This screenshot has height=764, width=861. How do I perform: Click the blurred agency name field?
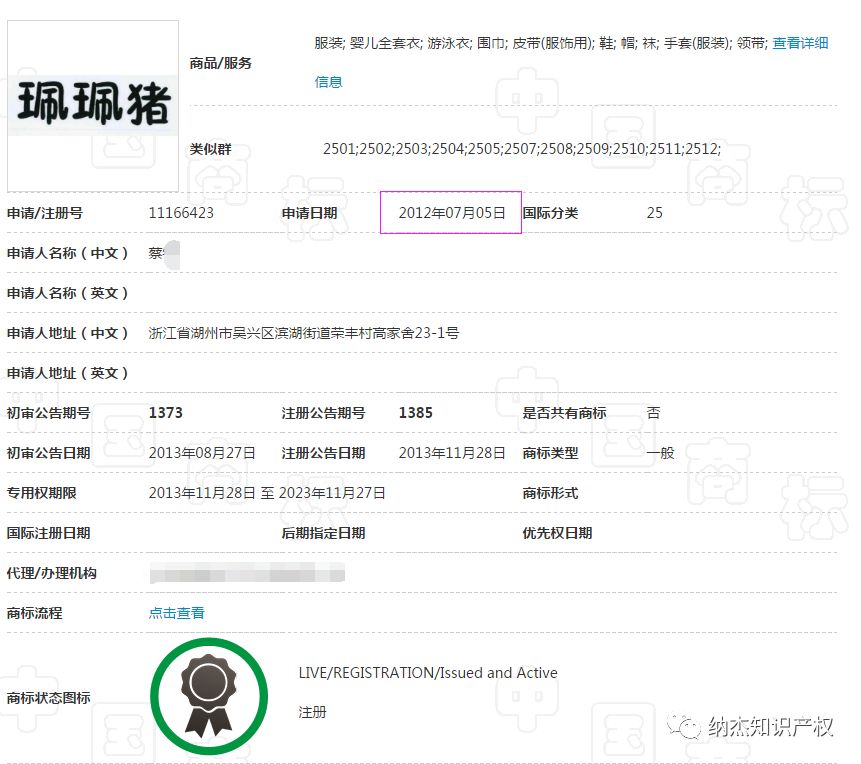[248, 572]
